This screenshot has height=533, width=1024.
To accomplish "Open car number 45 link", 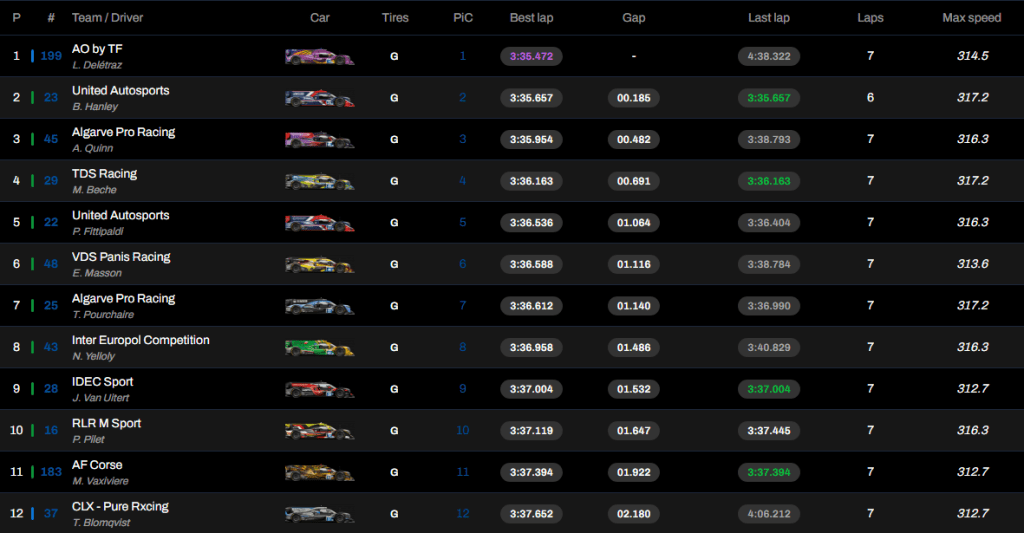I will [x=51, y=139].
